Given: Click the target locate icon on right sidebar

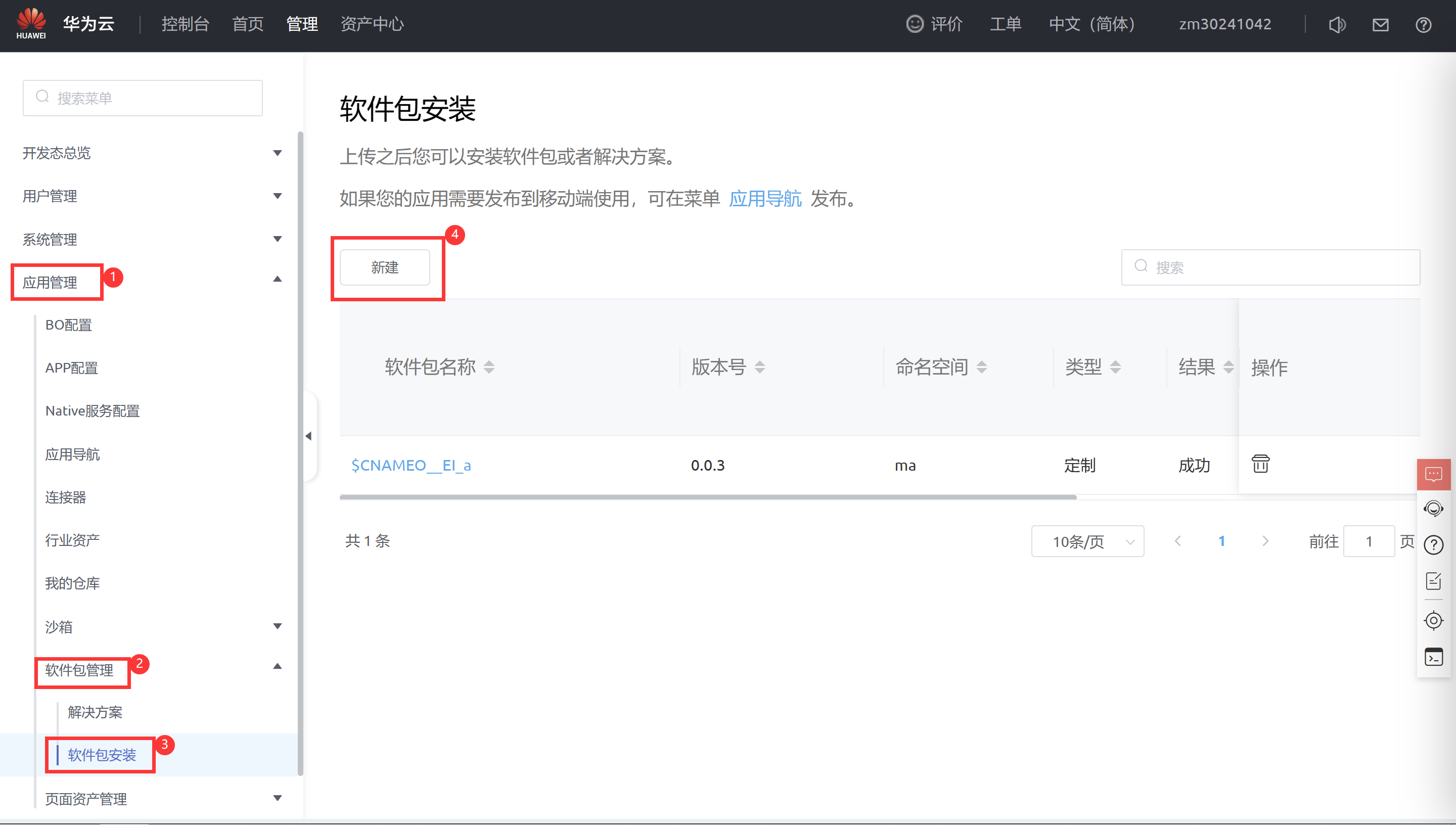Looking at the screenshot, I should point(1433,620).
